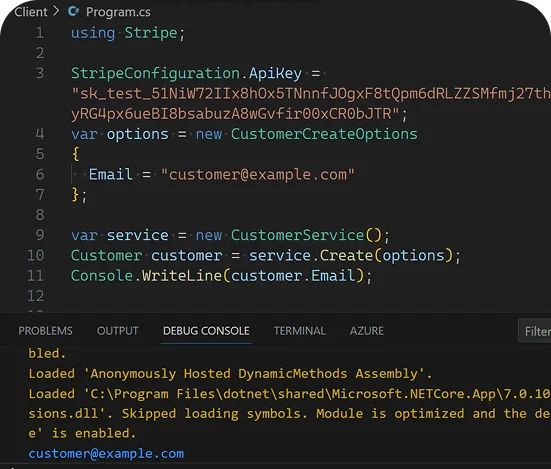The width and height of the screenshot is (551, 469).
Task: Click the yRG4px6ue key continuation line
Action: (239, 114)
